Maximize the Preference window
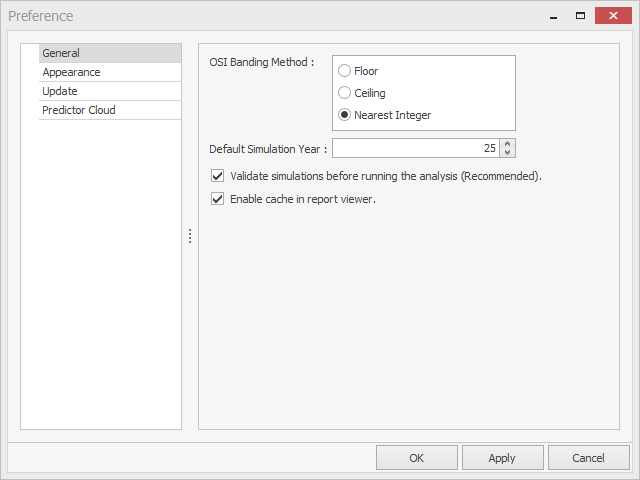The height and width of the screenshot is (480, 640). pyautogui.click(x=580, y=16)
